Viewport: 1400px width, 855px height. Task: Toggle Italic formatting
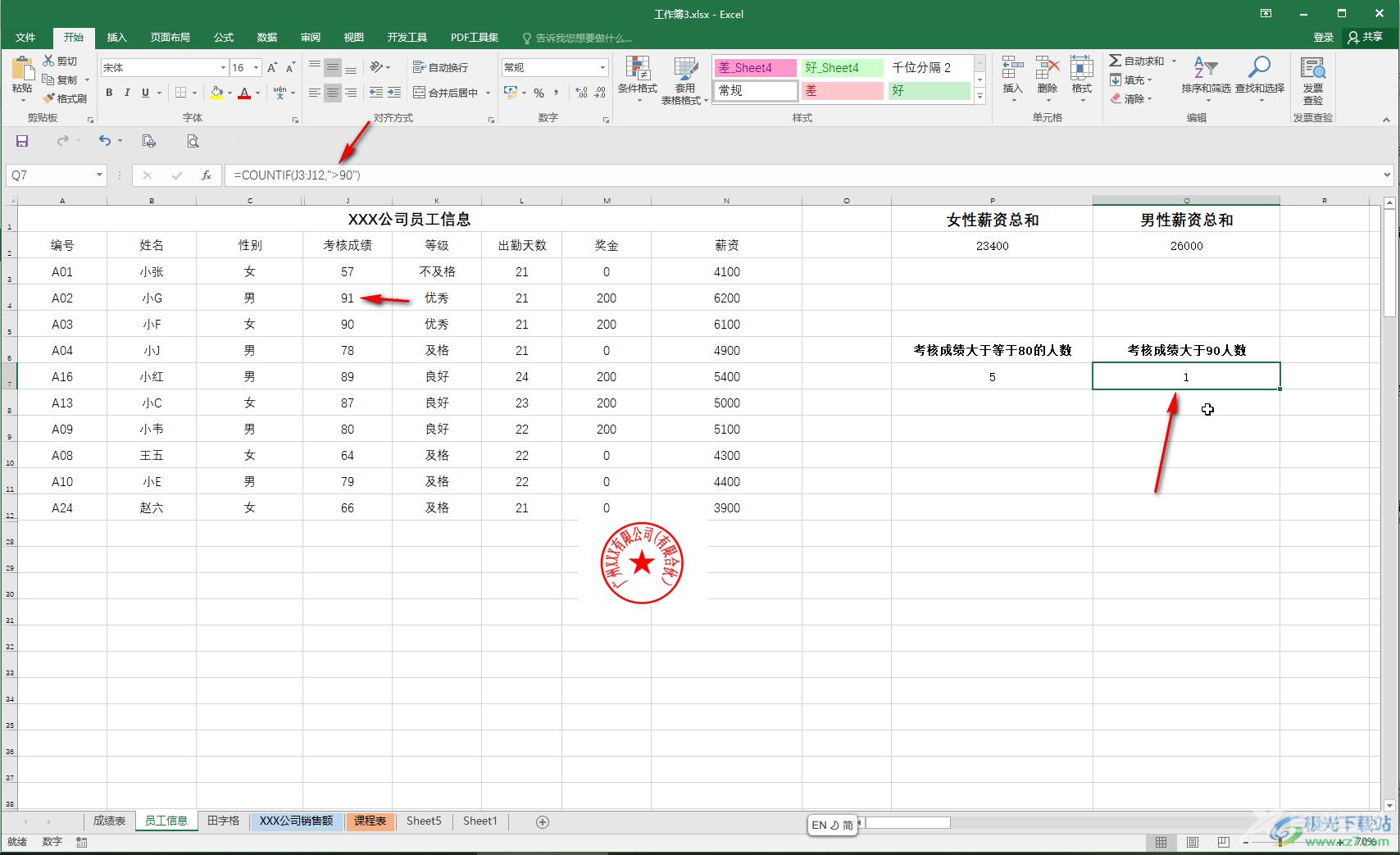point(127,93)
